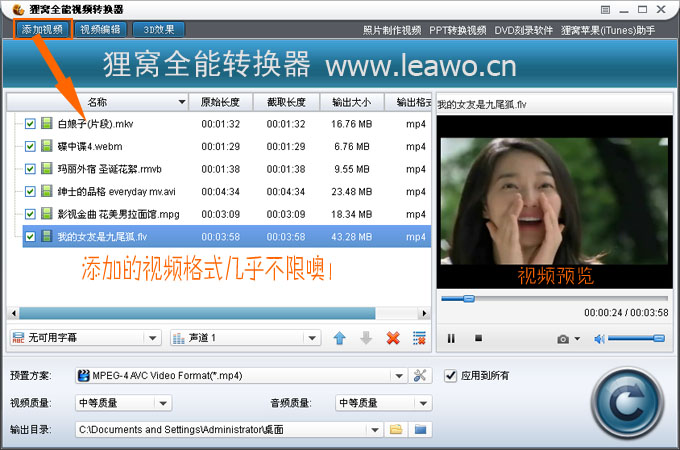Viewport: 680px width, 450px height.
Task: Open the 视频编辑 video edit tab
Action: [100, 29]
